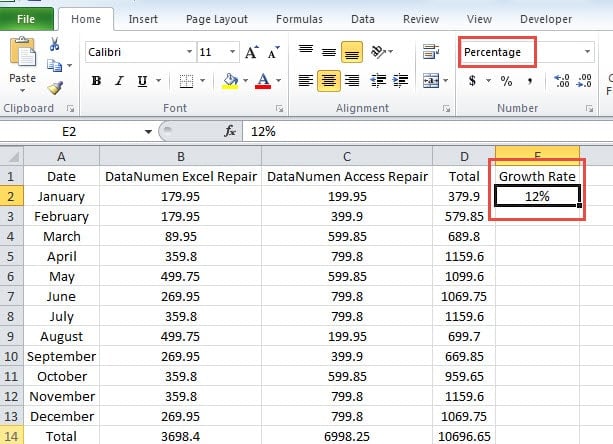613x444 pixels.
Task: Select column A header
Action: point(61,156)
